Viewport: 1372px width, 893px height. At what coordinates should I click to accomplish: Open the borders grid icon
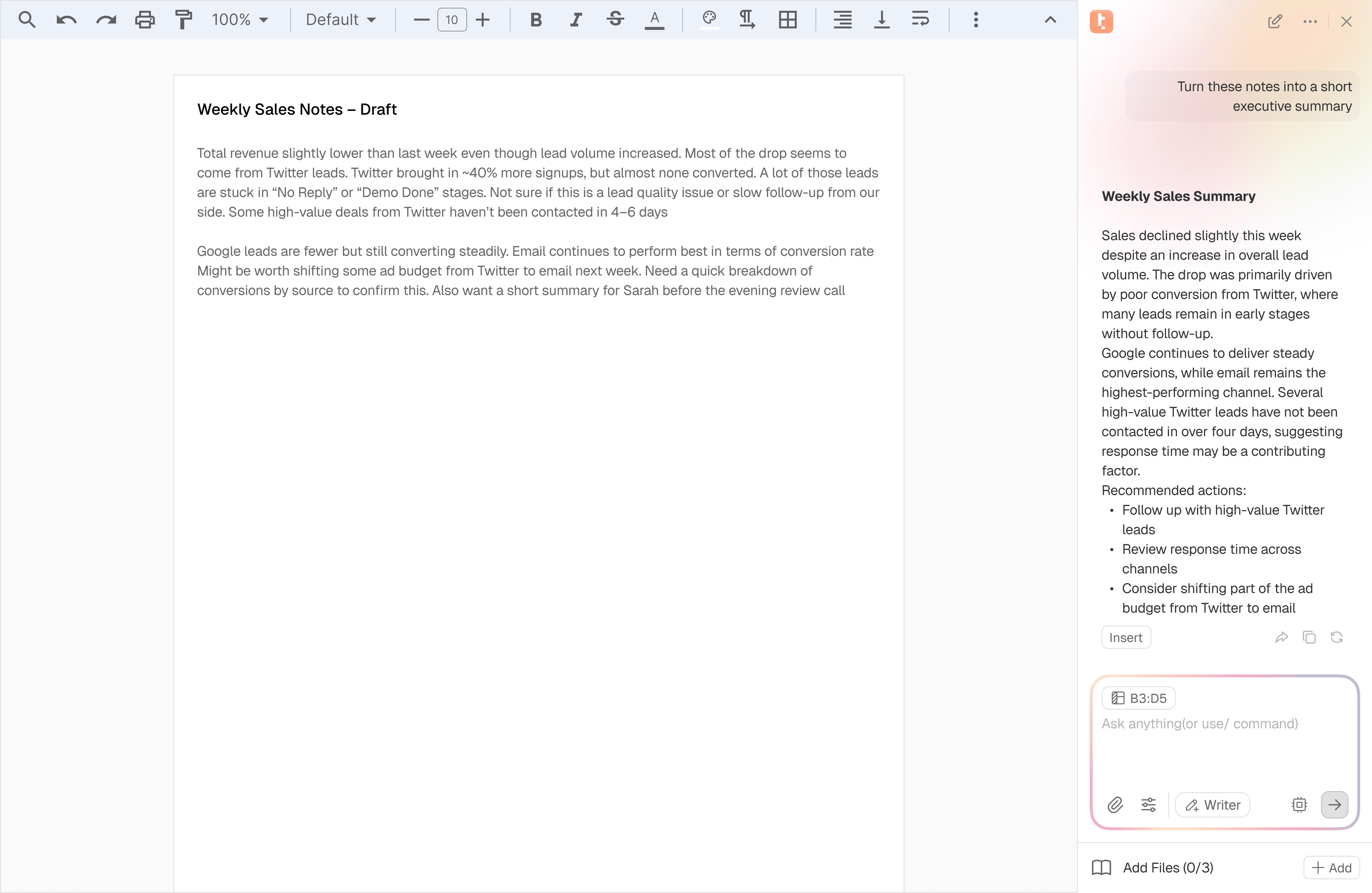click(x=788, y=20)
